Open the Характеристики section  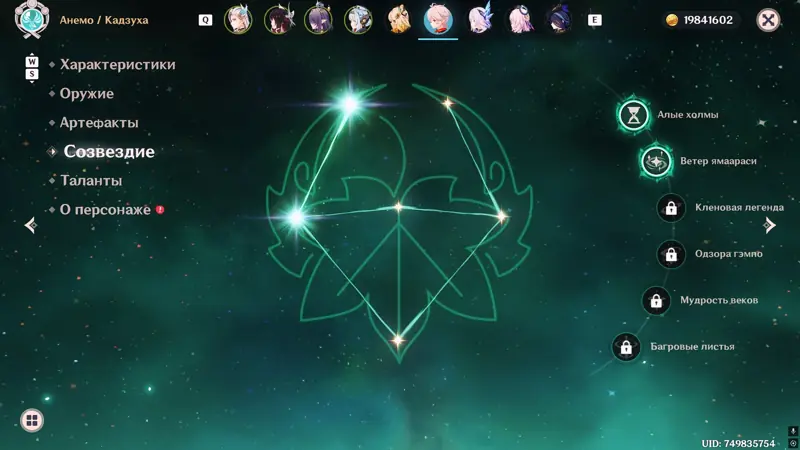117,65
